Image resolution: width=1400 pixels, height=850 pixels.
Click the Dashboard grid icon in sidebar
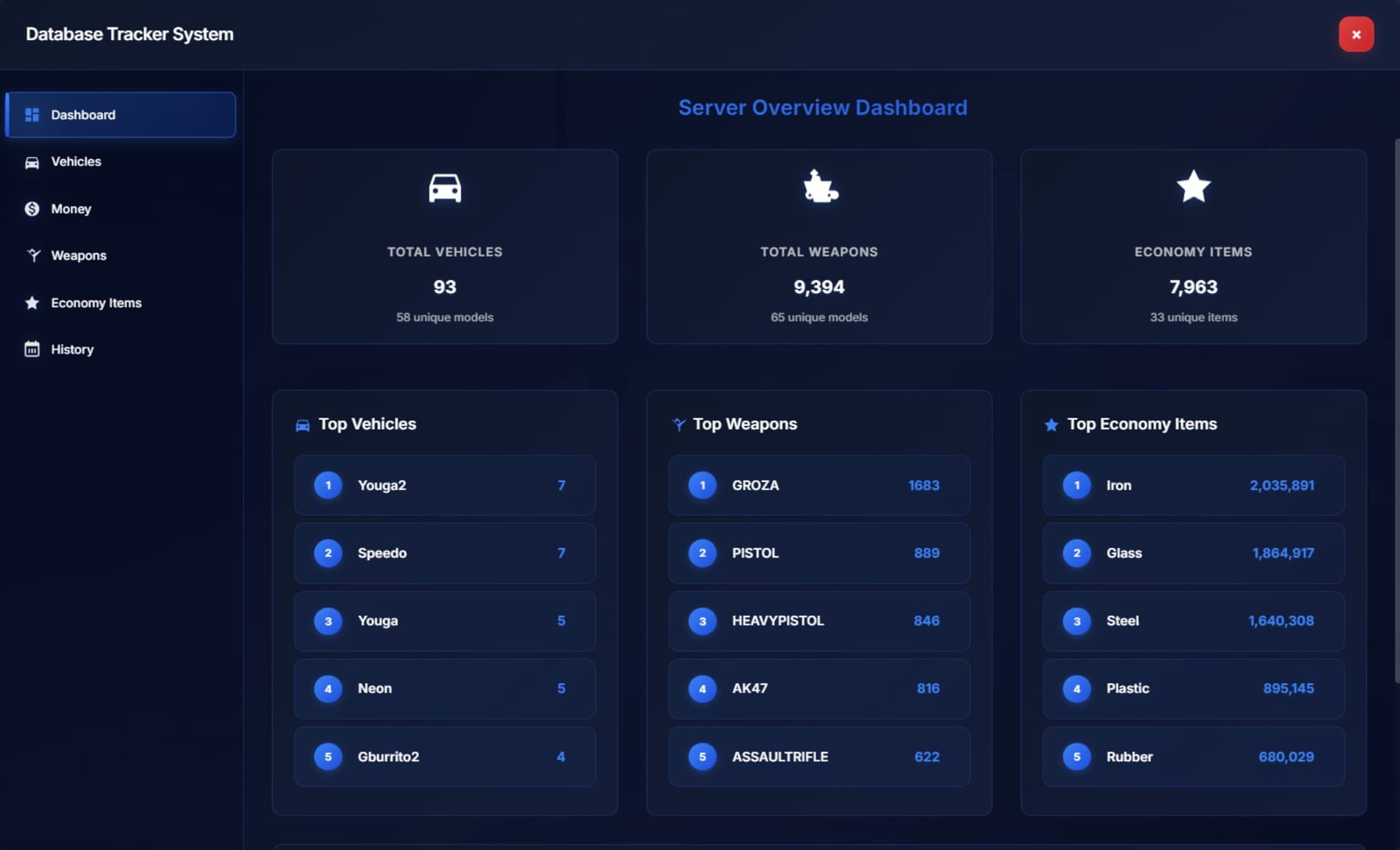pyautogui.click(x=32, y=115)
